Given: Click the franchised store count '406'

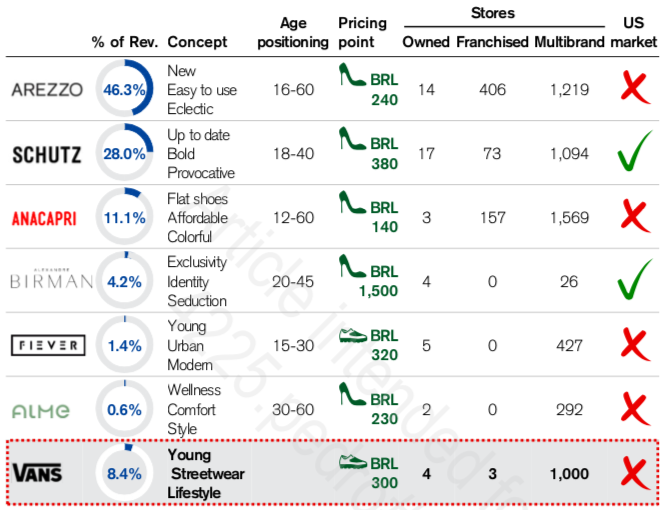Looking at the screenshot, I should point(492,90).
